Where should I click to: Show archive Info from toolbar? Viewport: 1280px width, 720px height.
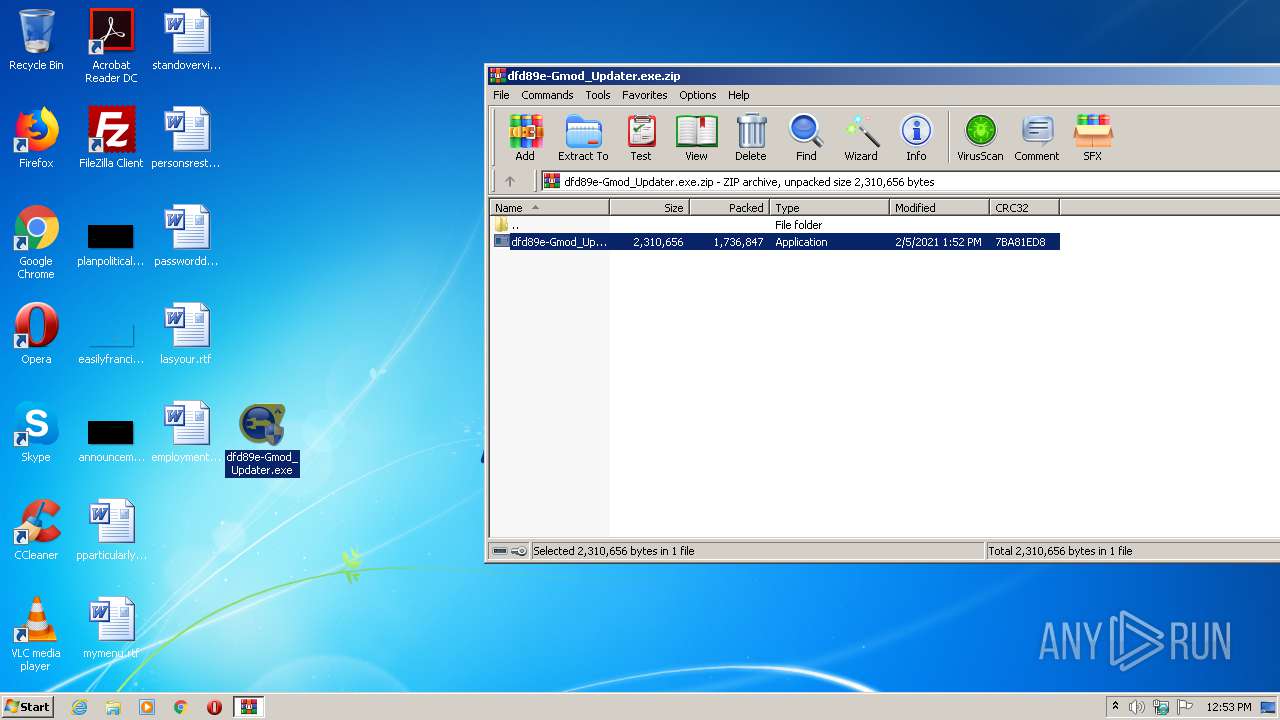(916, 138)
